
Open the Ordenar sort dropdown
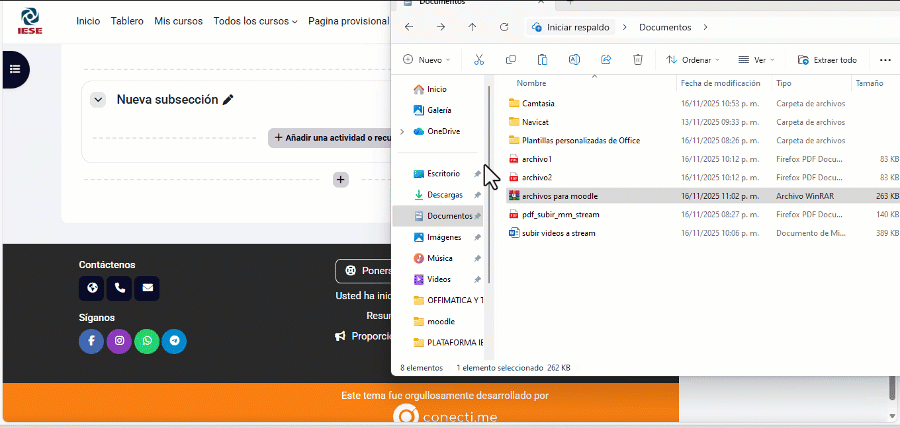click(x=692, y=60)
